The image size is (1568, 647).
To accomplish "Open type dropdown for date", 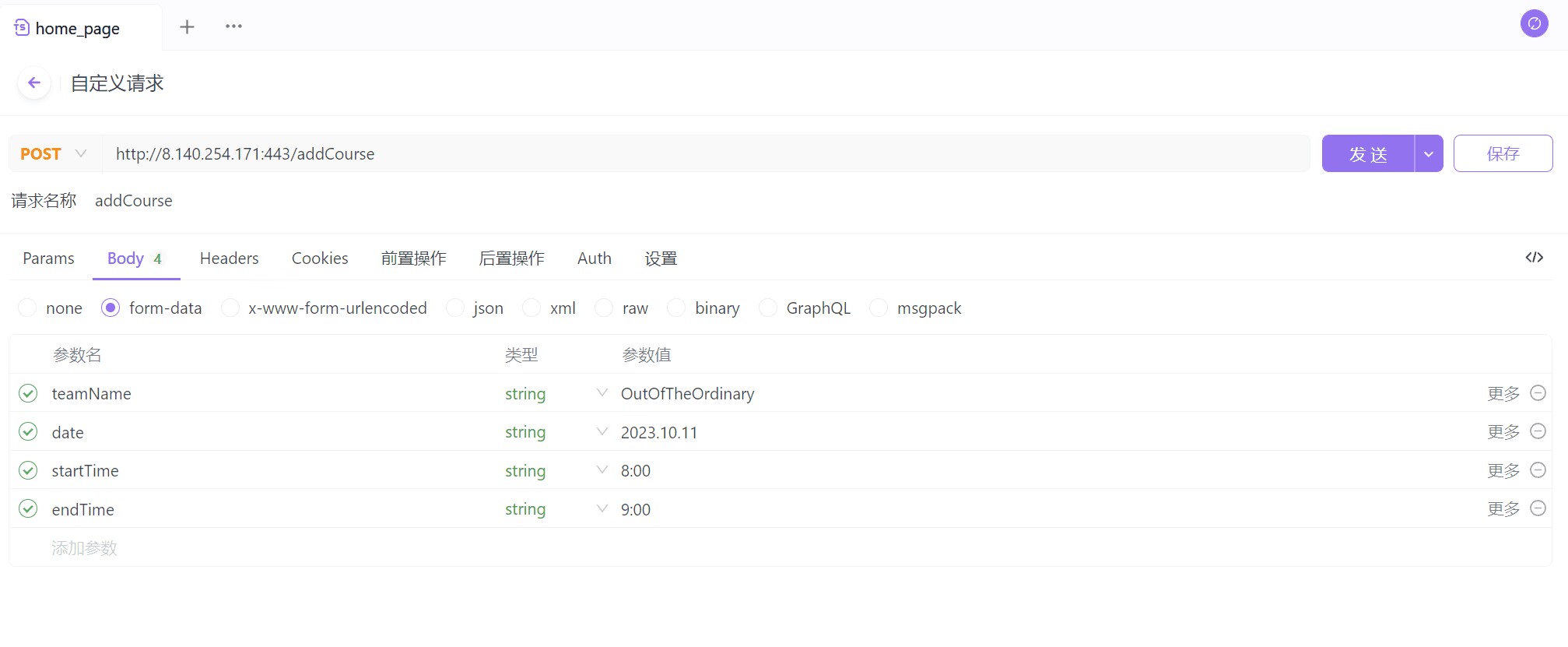I will [x=602, y=431].
